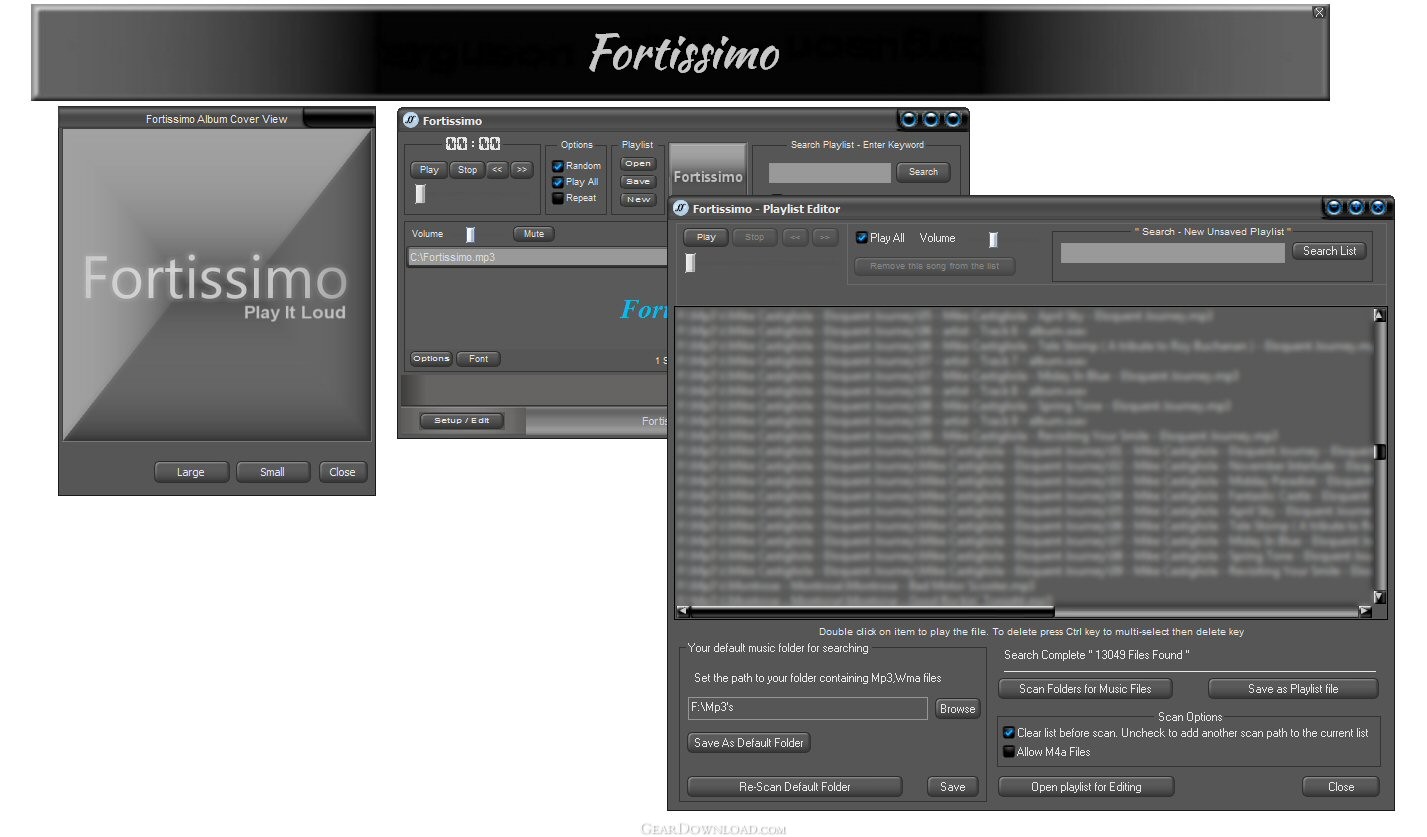1427x837 pixels.
Task: Set album cover view to Small
Action: [x=273, y=472]
